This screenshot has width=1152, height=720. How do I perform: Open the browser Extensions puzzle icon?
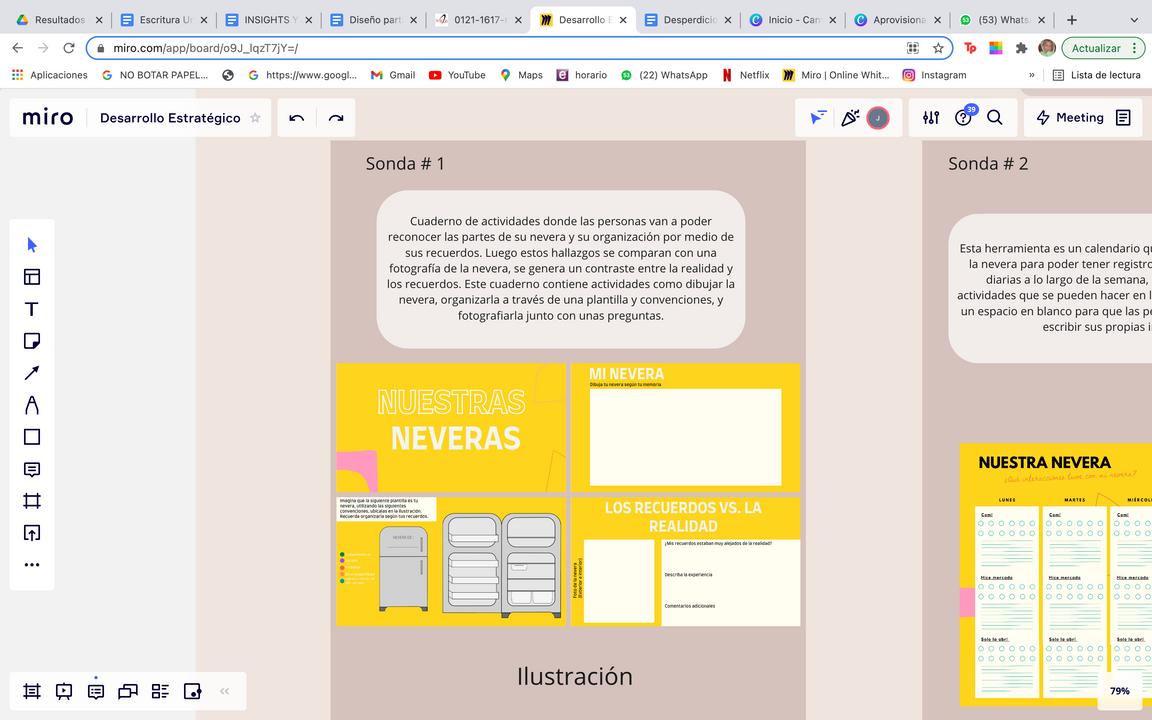(1021, 48)
